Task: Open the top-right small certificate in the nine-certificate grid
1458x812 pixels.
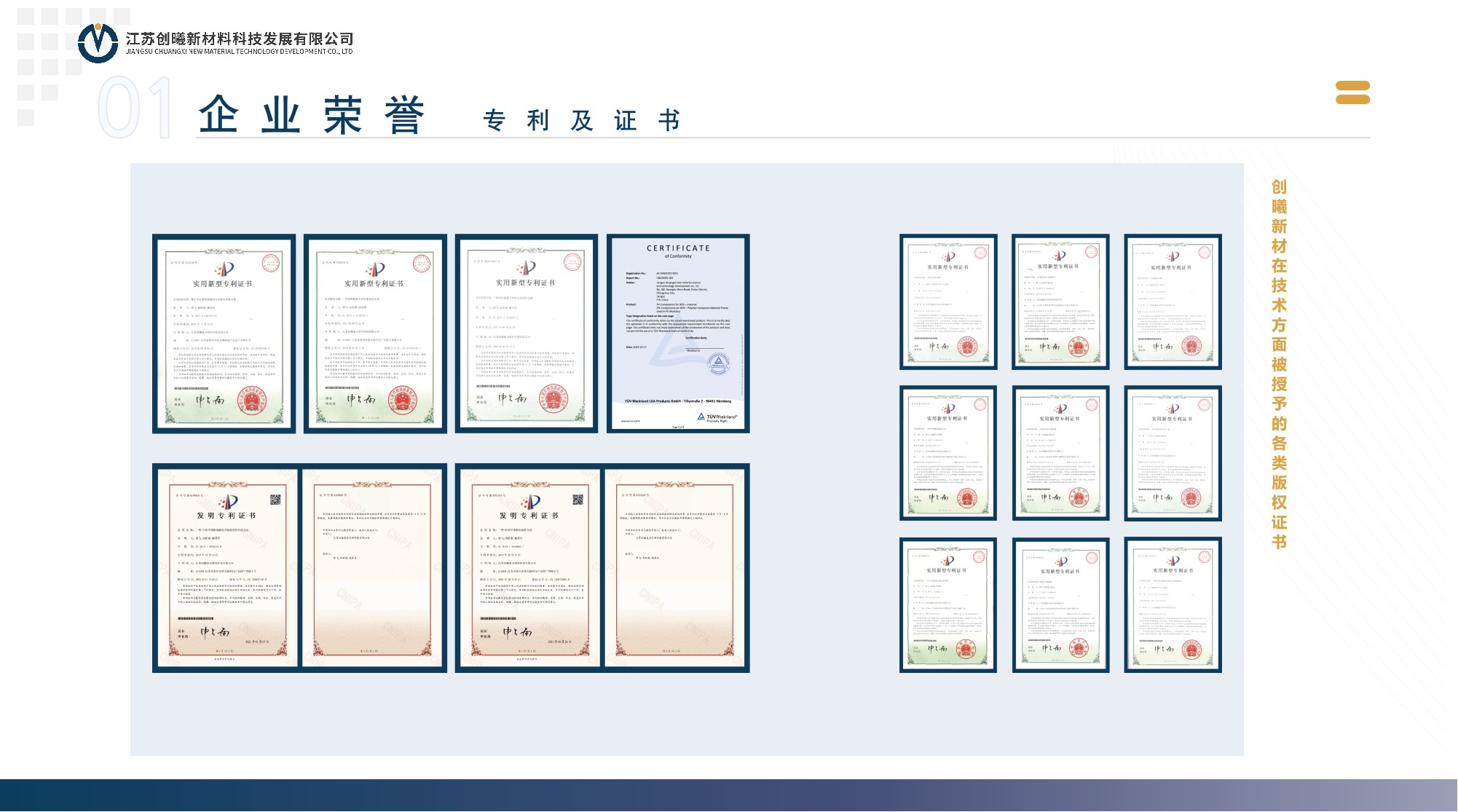Action: pos(1173,301)
